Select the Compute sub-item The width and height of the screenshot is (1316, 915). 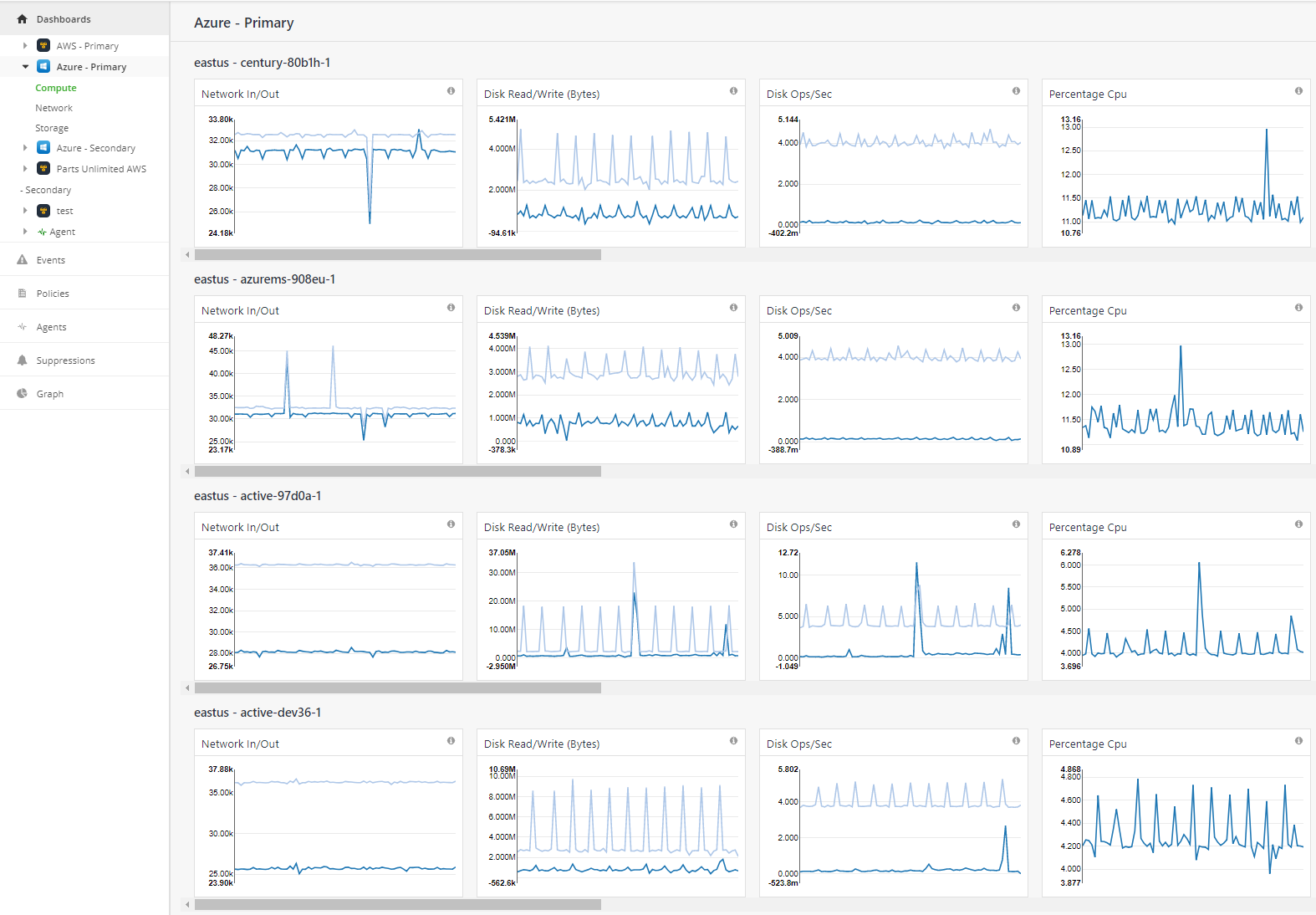pyautogui.click(x=56, y=88)
